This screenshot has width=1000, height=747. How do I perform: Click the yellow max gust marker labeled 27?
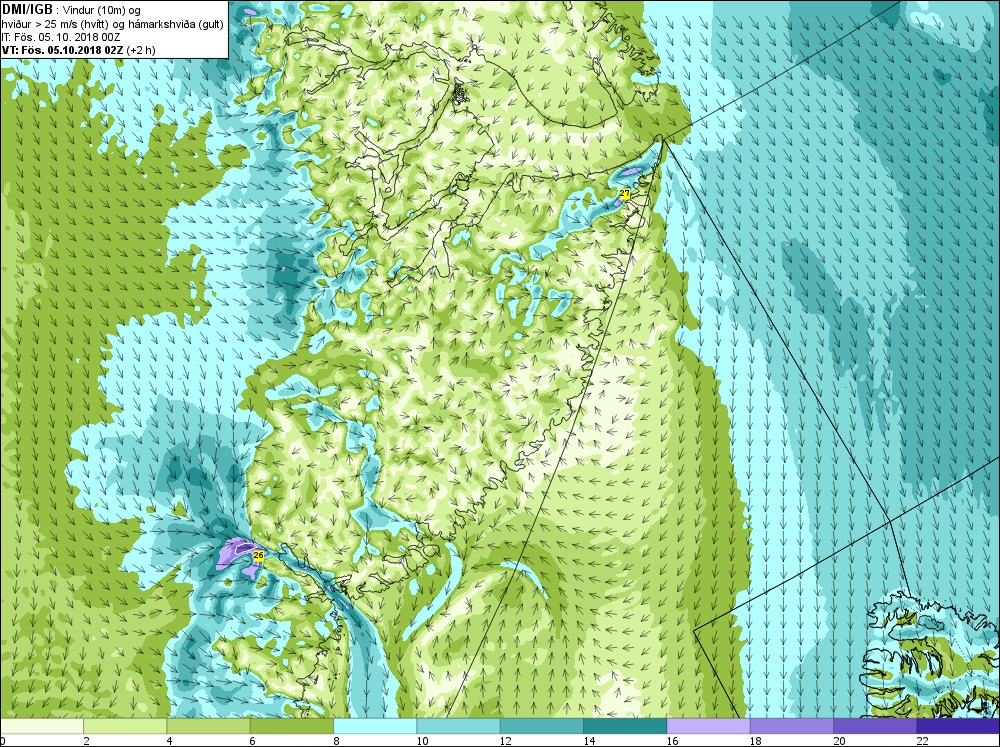click(x=625, y=193)
